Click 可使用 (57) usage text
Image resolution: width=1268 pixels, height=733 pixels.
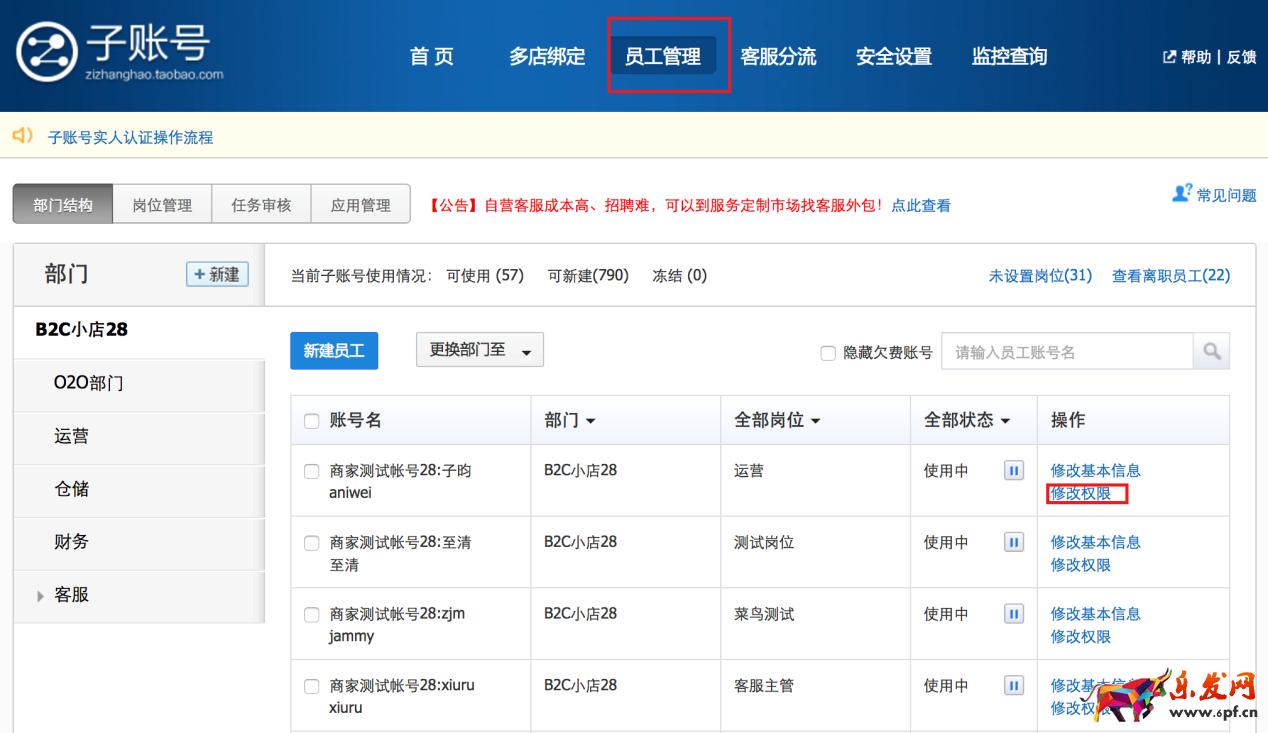[485, 275]
